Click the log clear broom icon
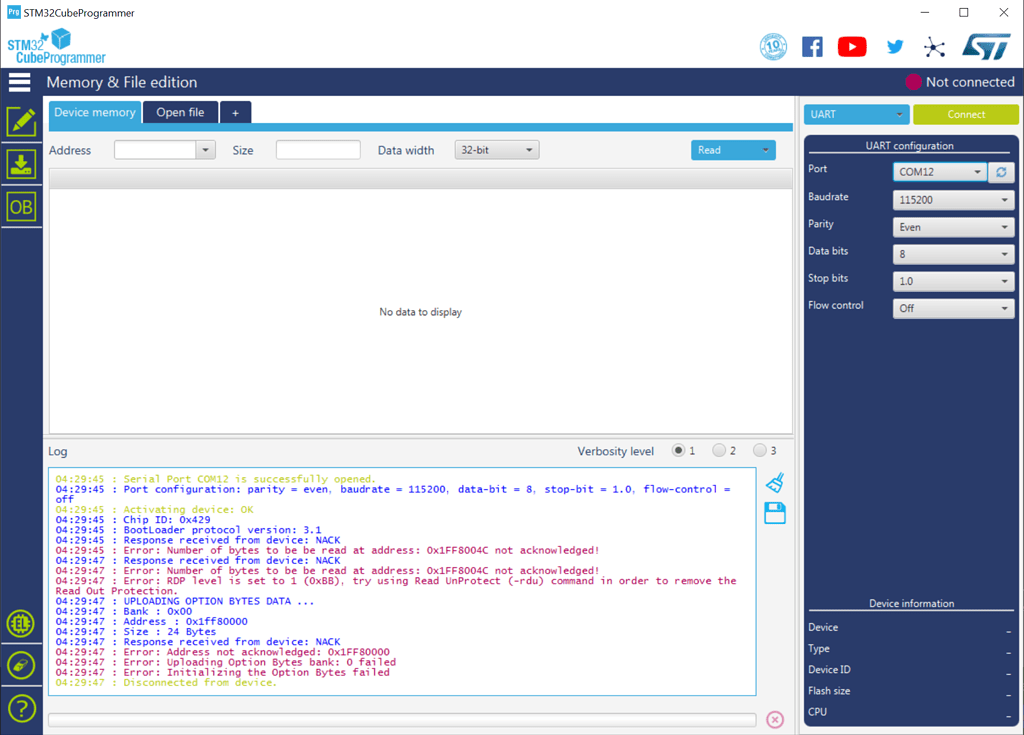The height and width of the screenshot is (735, 1024). 774,484
